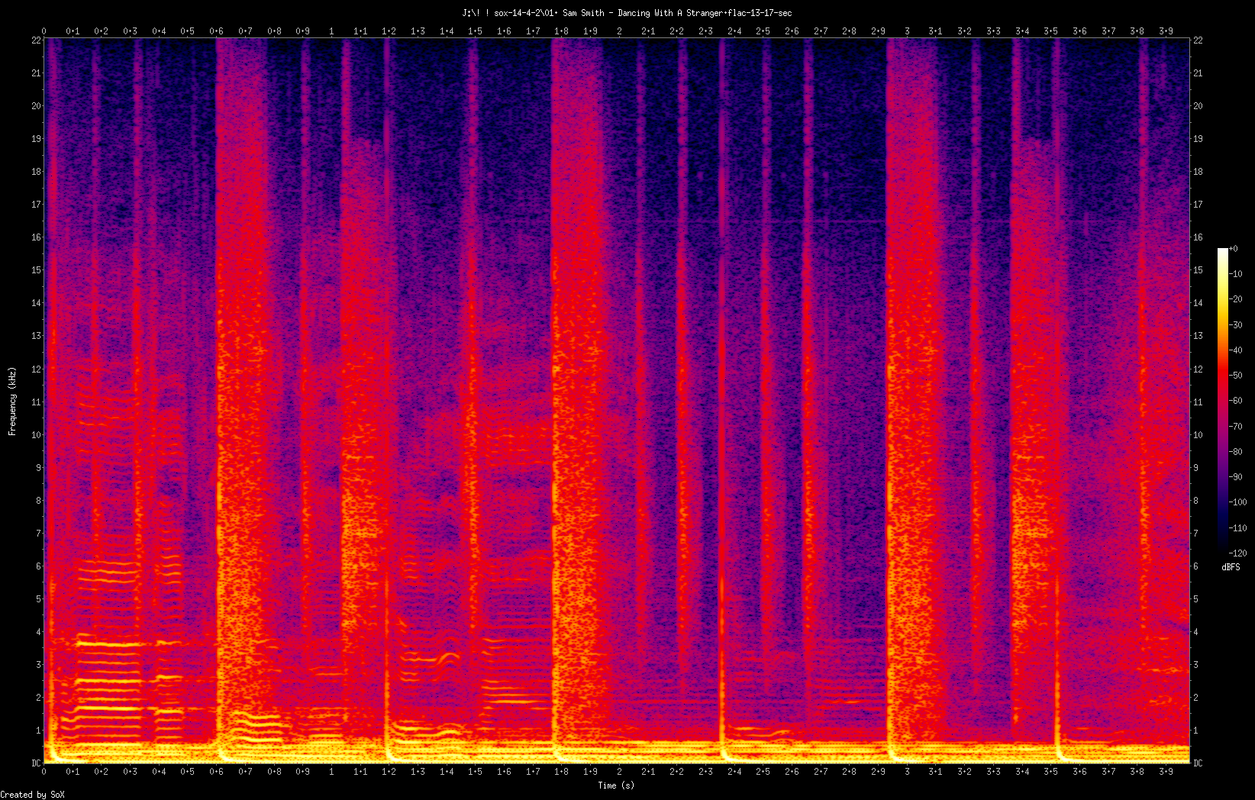Viewport: 1255px width, 800px height.
Task: Click the '-10' legend value
Action: [1237, 274]
